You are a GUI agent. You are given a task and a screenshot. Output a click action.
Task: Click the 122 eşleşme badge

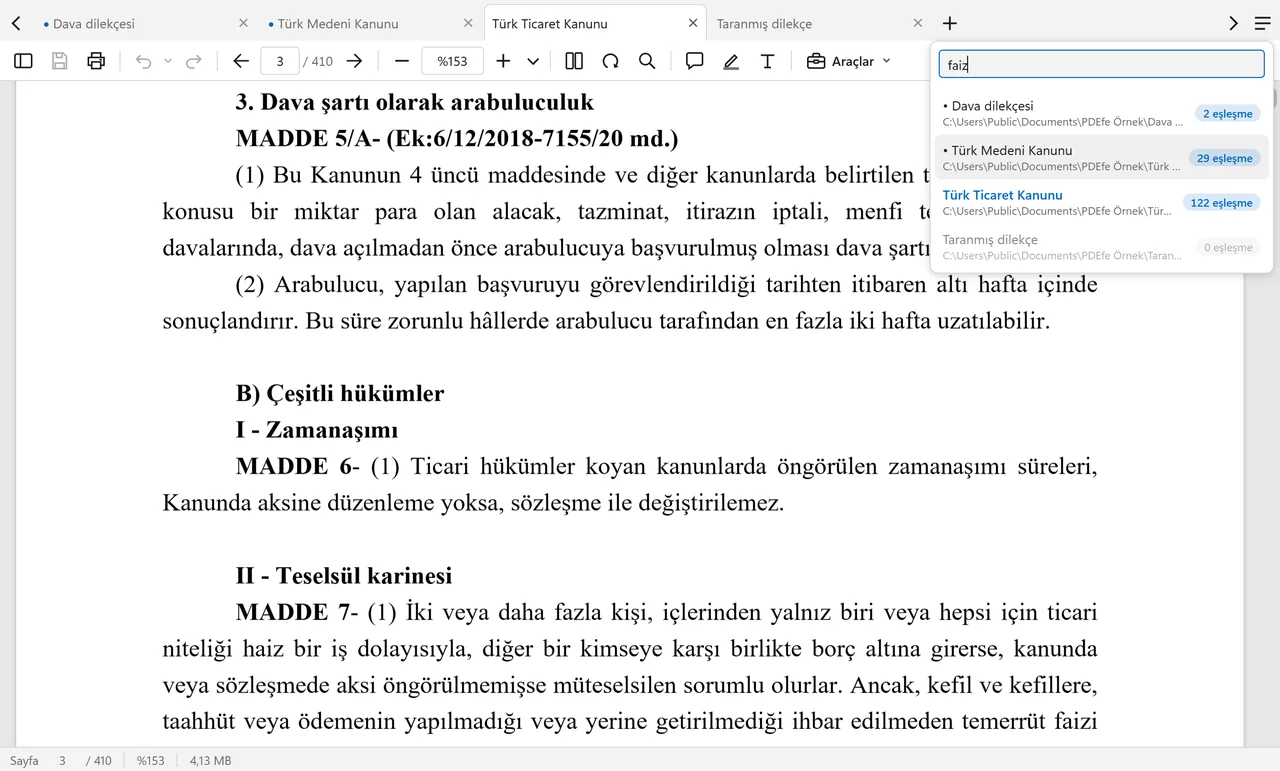(x=1221, y=203)
